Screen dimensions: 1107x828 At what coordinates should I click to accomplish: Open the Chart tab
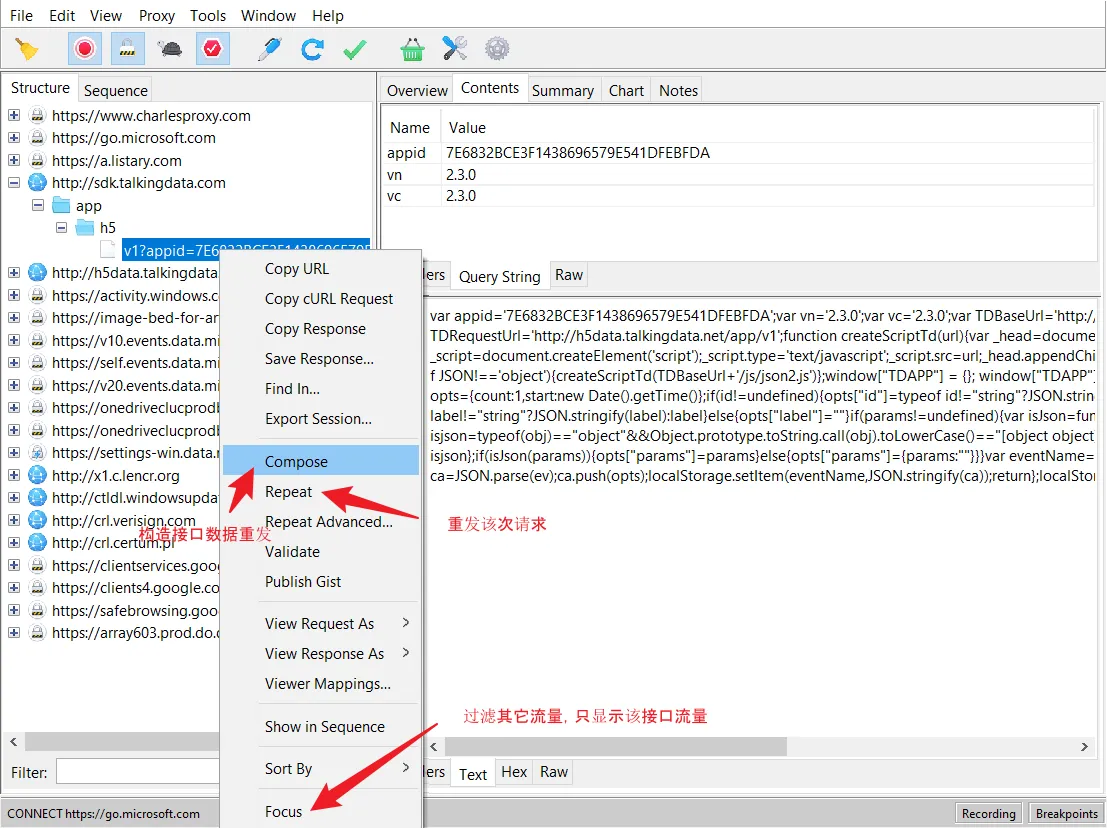click(x=626, y=90)
